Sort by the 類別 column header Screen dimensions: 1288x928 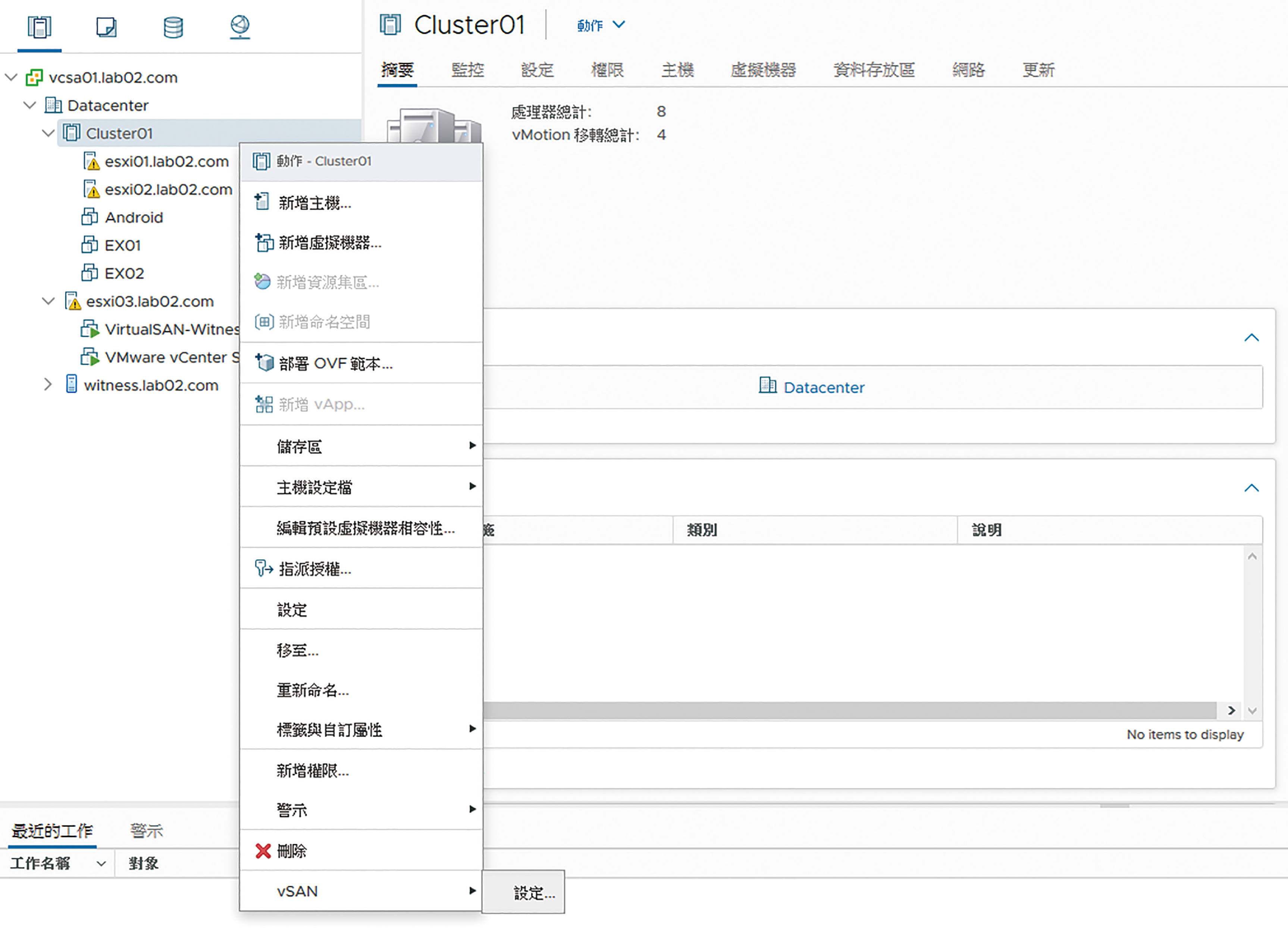(x=815, y=530)
